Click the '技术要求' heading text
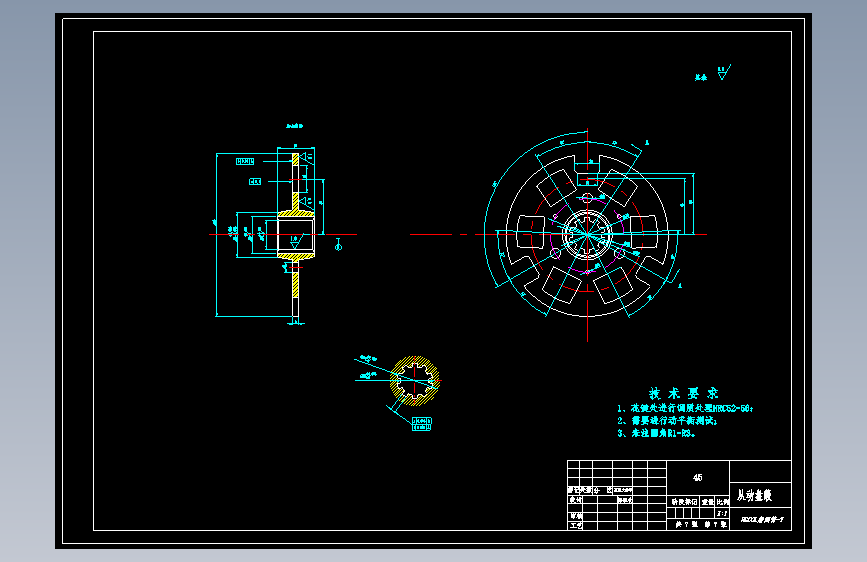The height and width of the screenshot is (562, 867). pyautogui.click(x=683, y=394)
